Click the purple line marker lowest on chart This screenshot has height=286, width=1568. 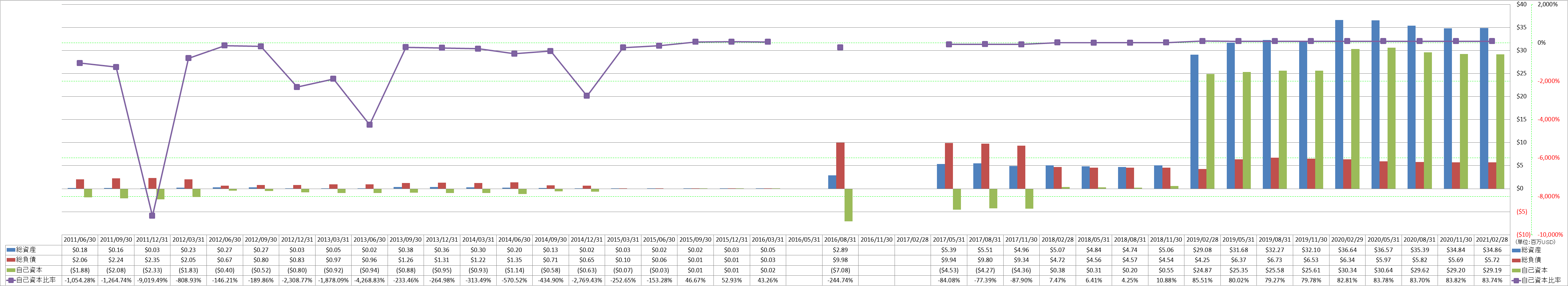pos(152,215)
